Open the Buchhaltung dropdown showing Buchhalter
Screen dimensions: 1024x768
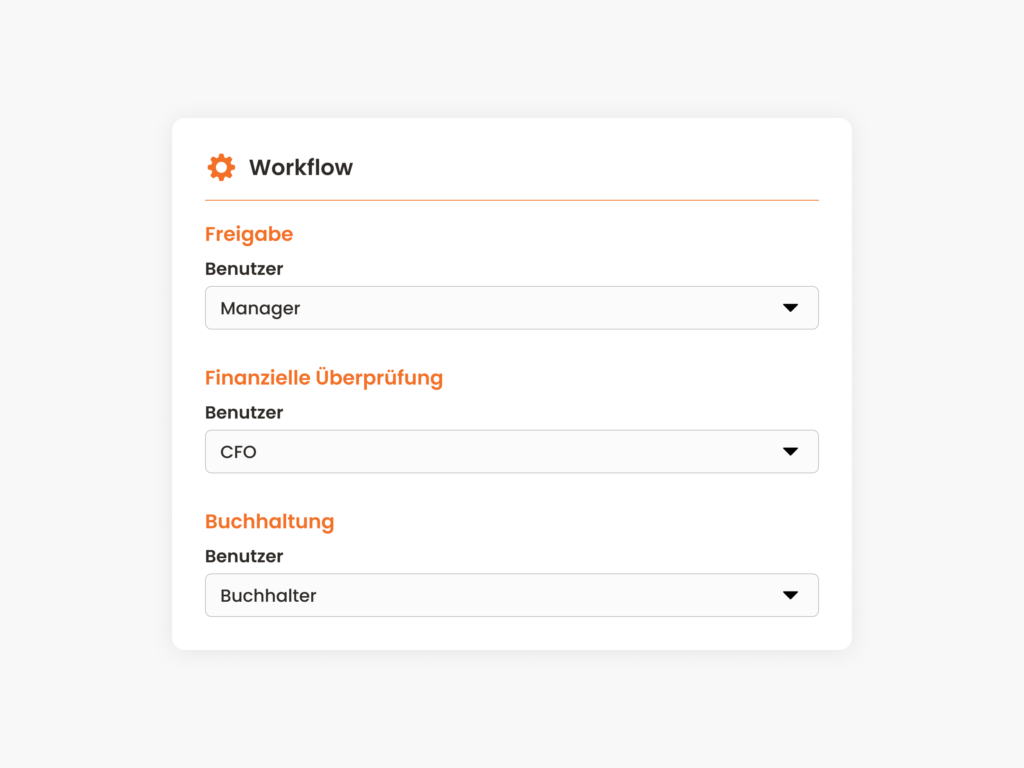(511, 595)
